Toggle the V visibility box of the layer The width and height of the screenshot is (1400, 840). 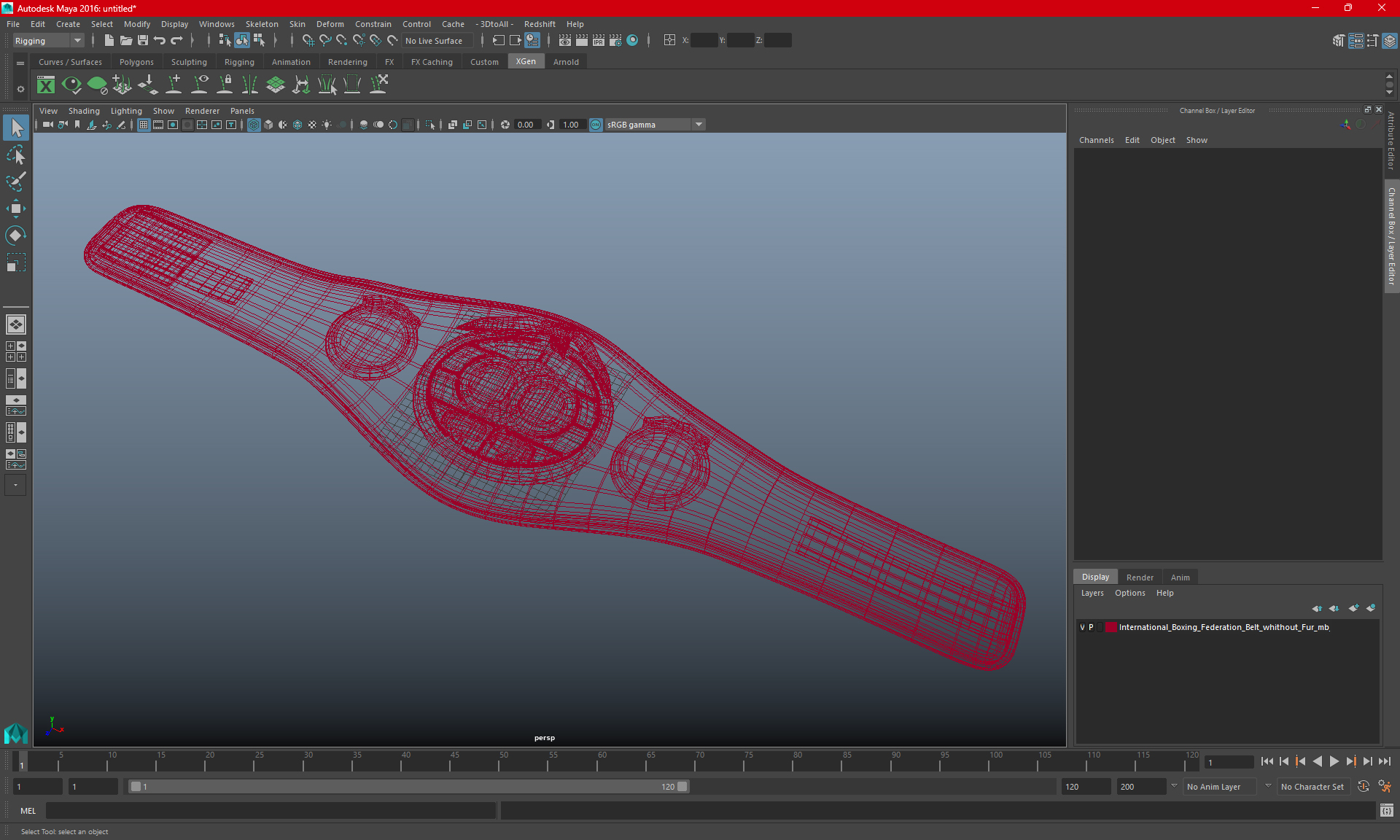tap(1082, 627)
